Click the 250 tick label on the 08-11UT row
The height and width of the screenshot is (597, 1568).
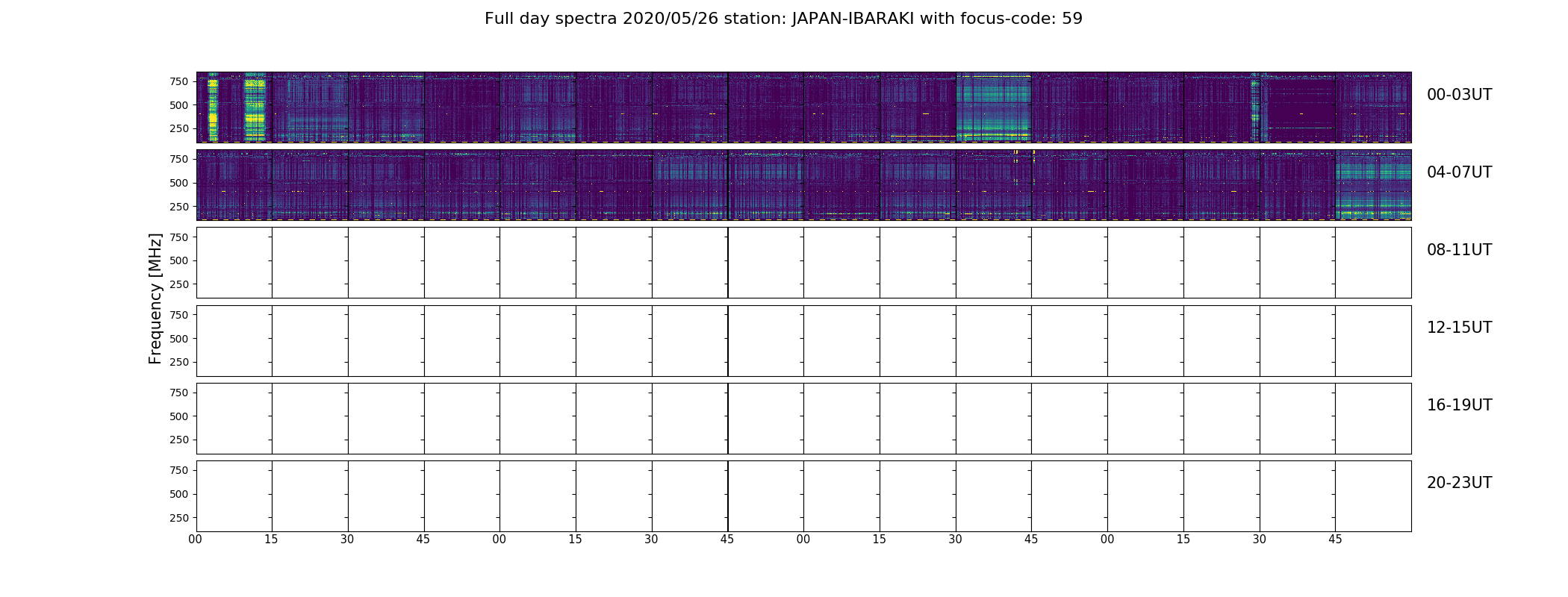pyautogui.click(x=178, y=284)
